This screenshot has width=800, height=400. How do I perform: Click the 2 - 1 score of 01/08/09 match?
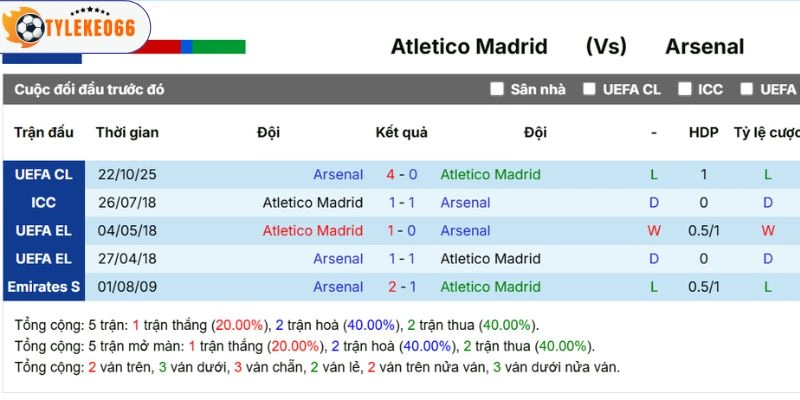tap(401, 286)
